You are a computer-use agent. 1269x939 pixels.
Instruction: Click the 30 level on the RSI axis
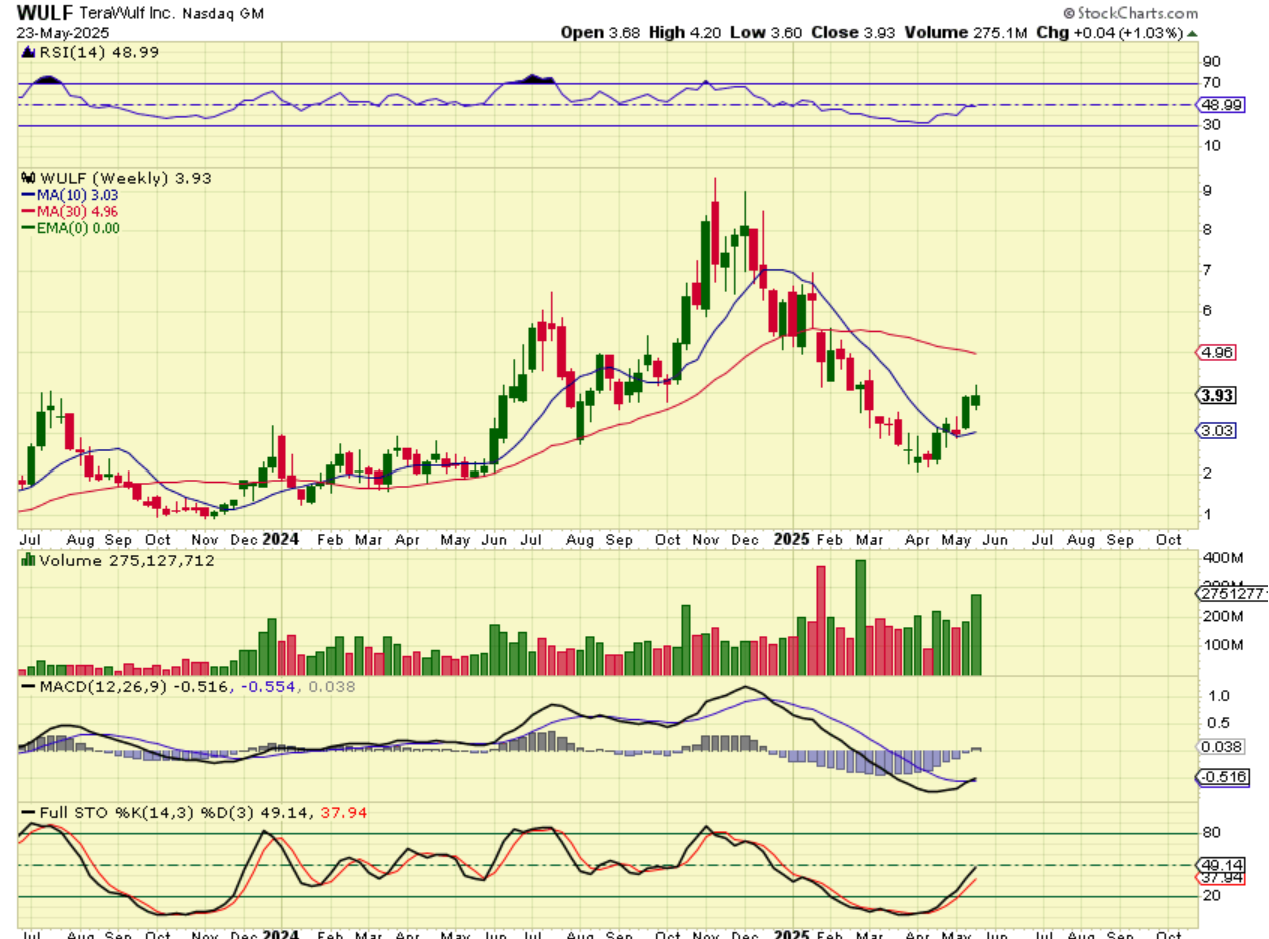(x=1211, y=125)
